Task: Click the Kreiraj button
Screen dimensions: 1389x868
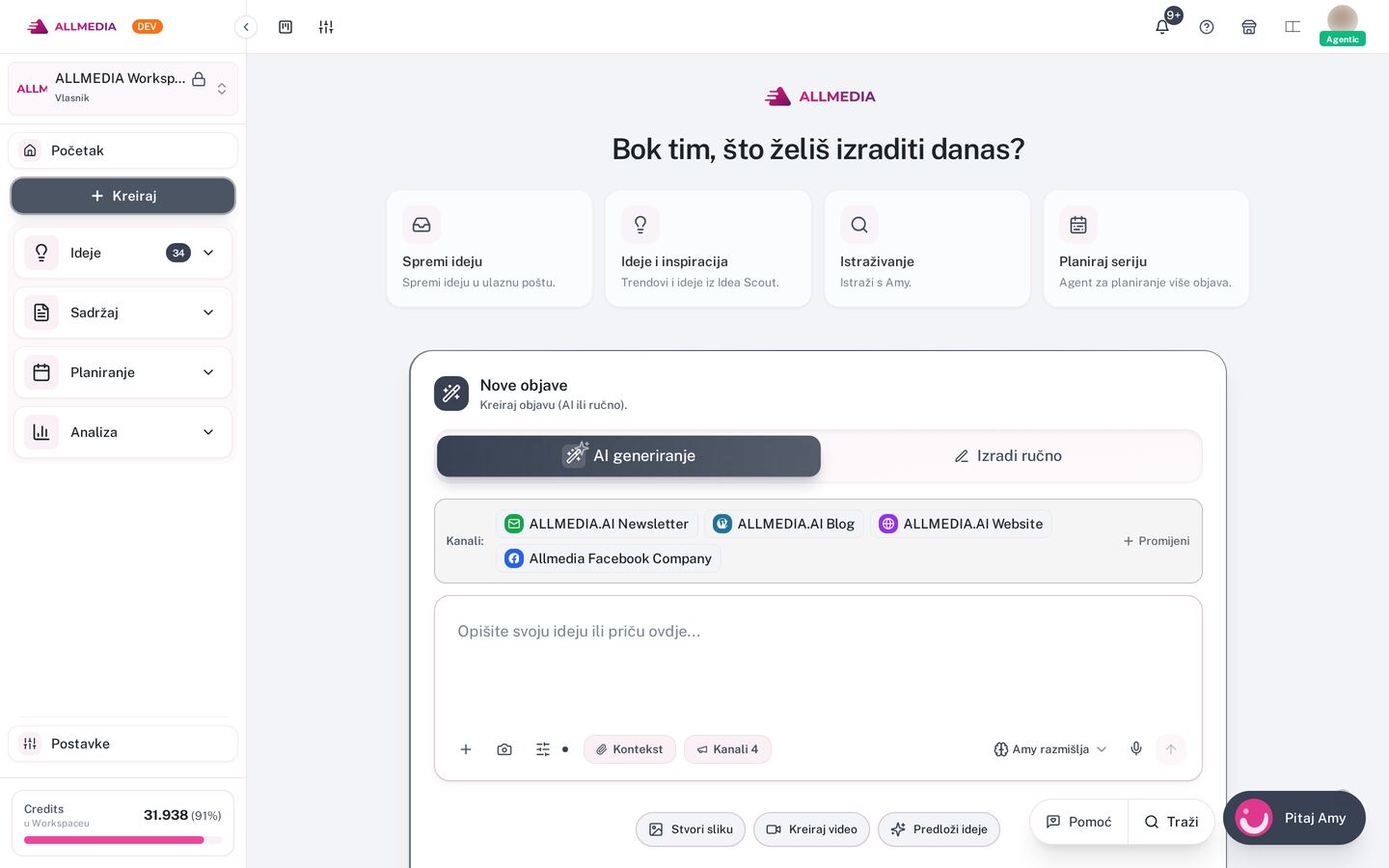Action: tap(123, 196)
